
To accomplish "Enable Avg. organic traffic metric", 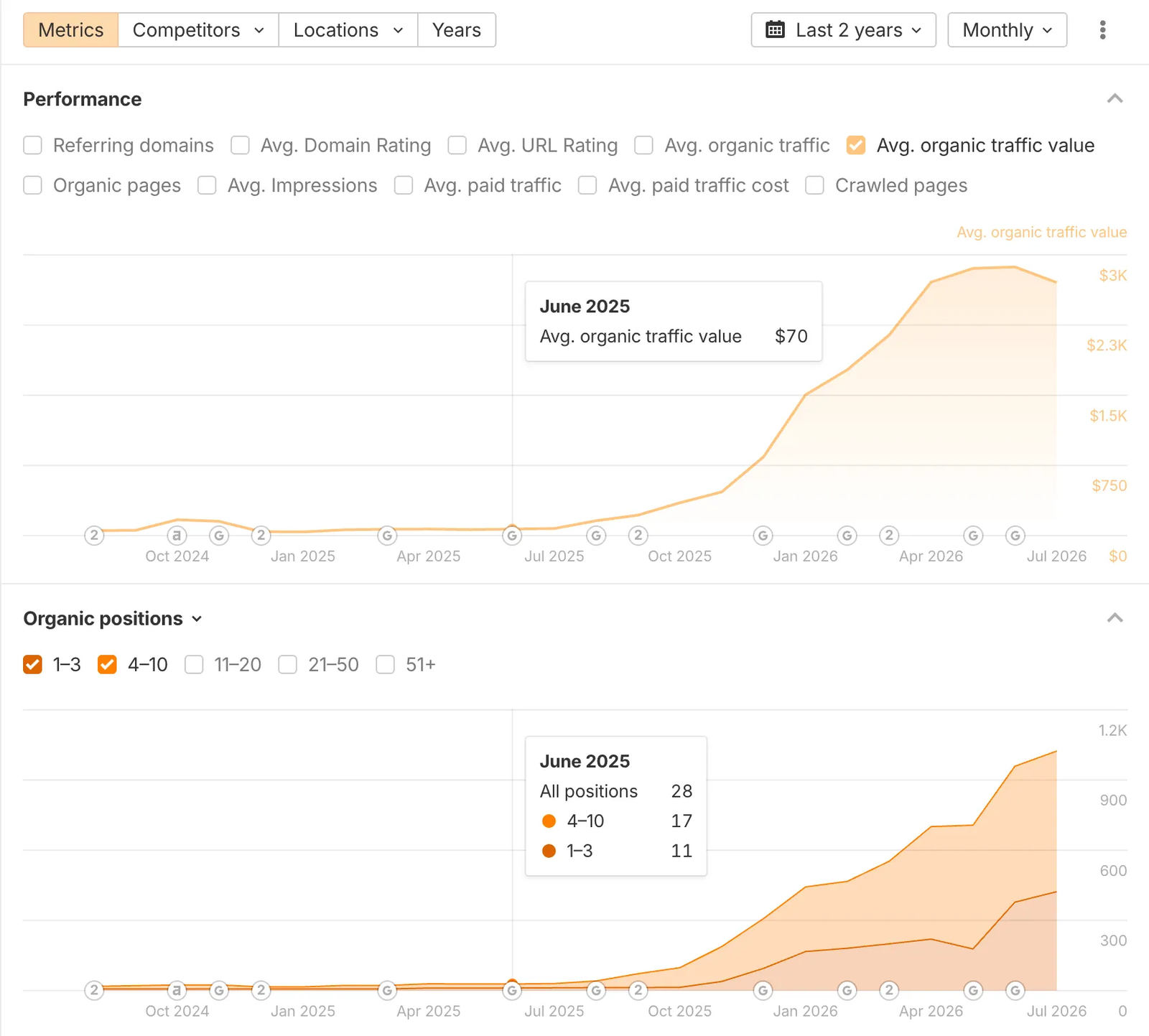I will coord(643,145).
